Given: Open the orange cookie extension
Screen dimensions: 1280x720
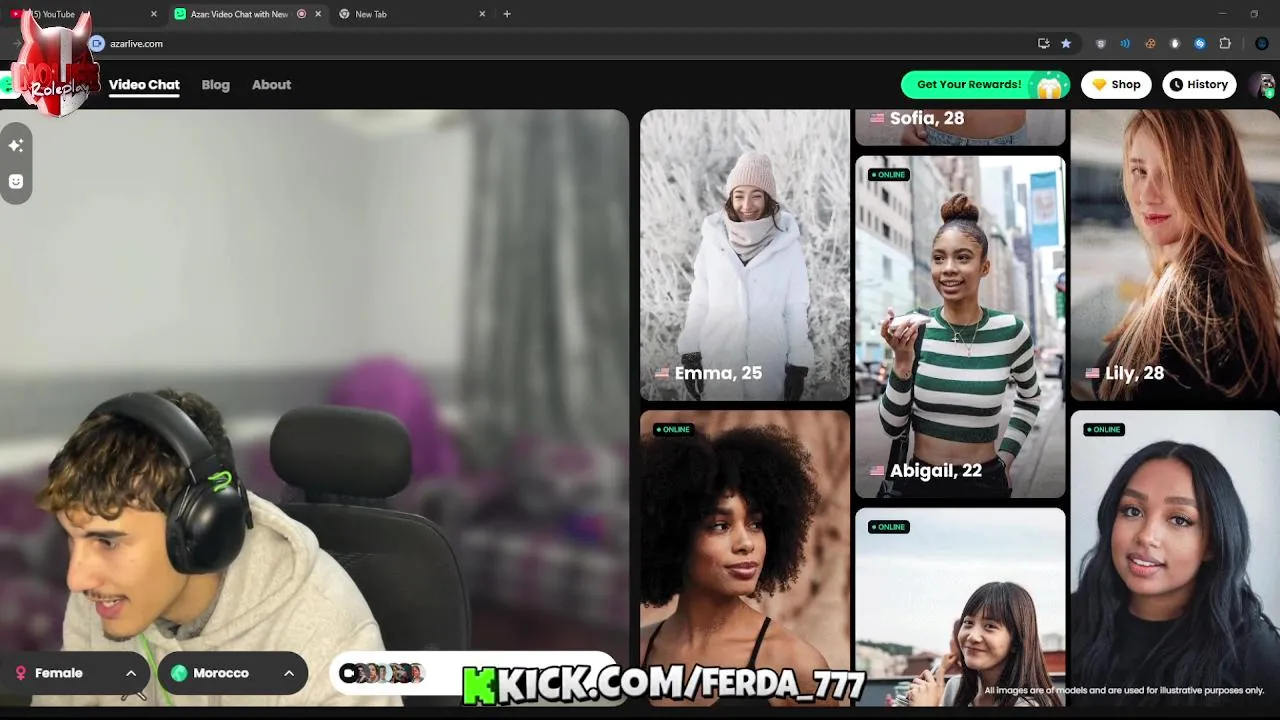Looking at the screenshot, I should click(x=1150, y=43).
